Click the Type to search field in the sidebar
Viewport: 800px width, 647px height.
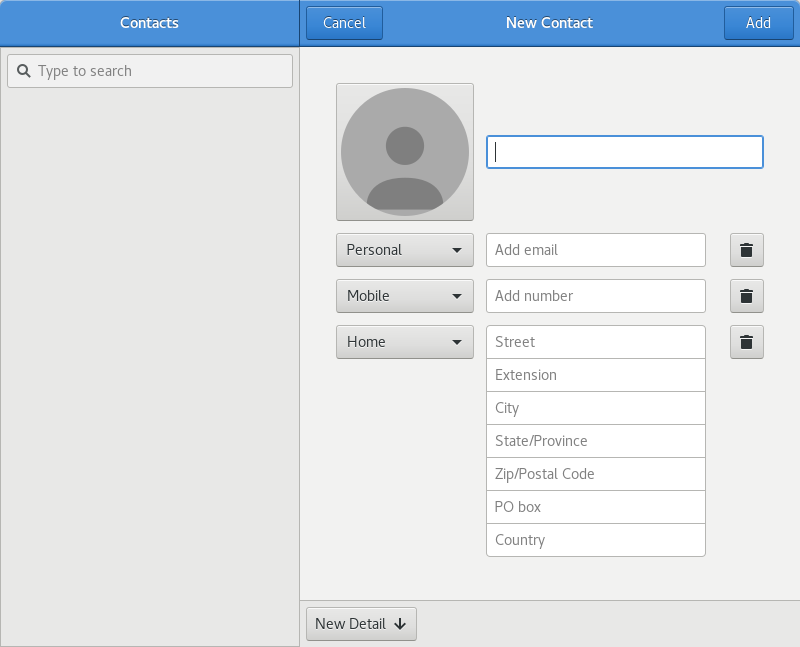(149, 71)
